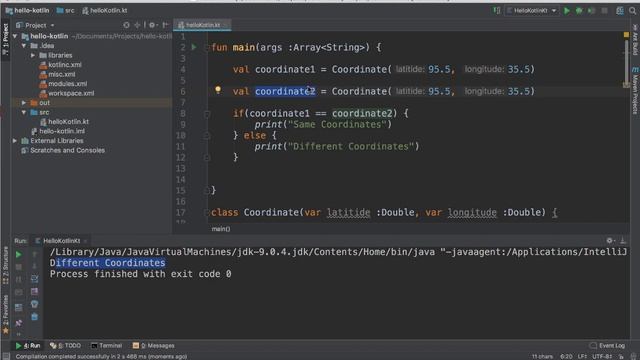Open Search Everywhere magnifier icon

tap(633, 11)
